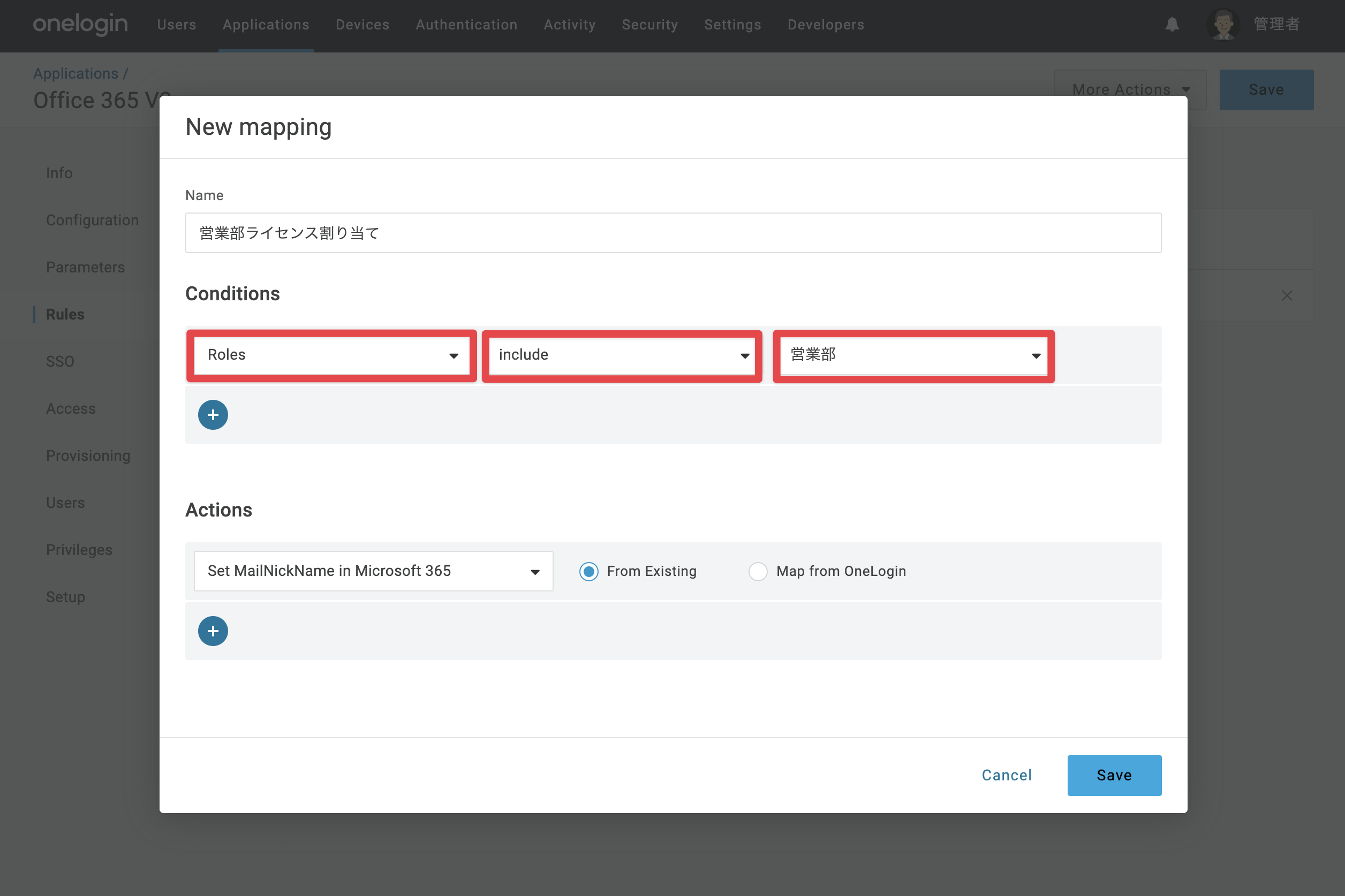Switch to the Rules sidebar tab
The width and height of the screenshot is (1345, 896).
[x=65, y=314]
